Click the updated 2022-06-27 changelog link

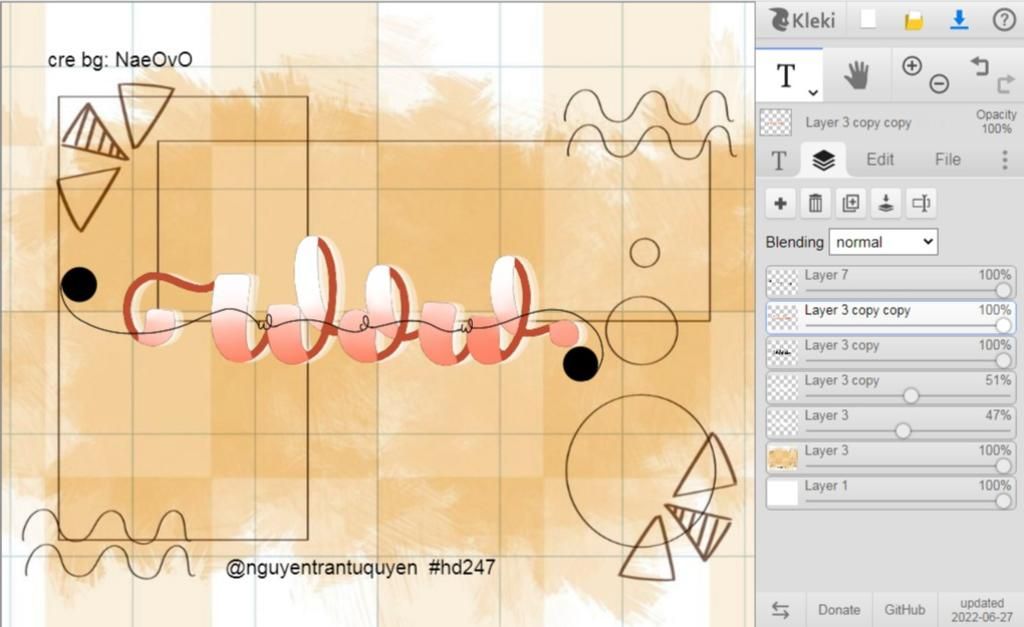(x=982, y=610)
